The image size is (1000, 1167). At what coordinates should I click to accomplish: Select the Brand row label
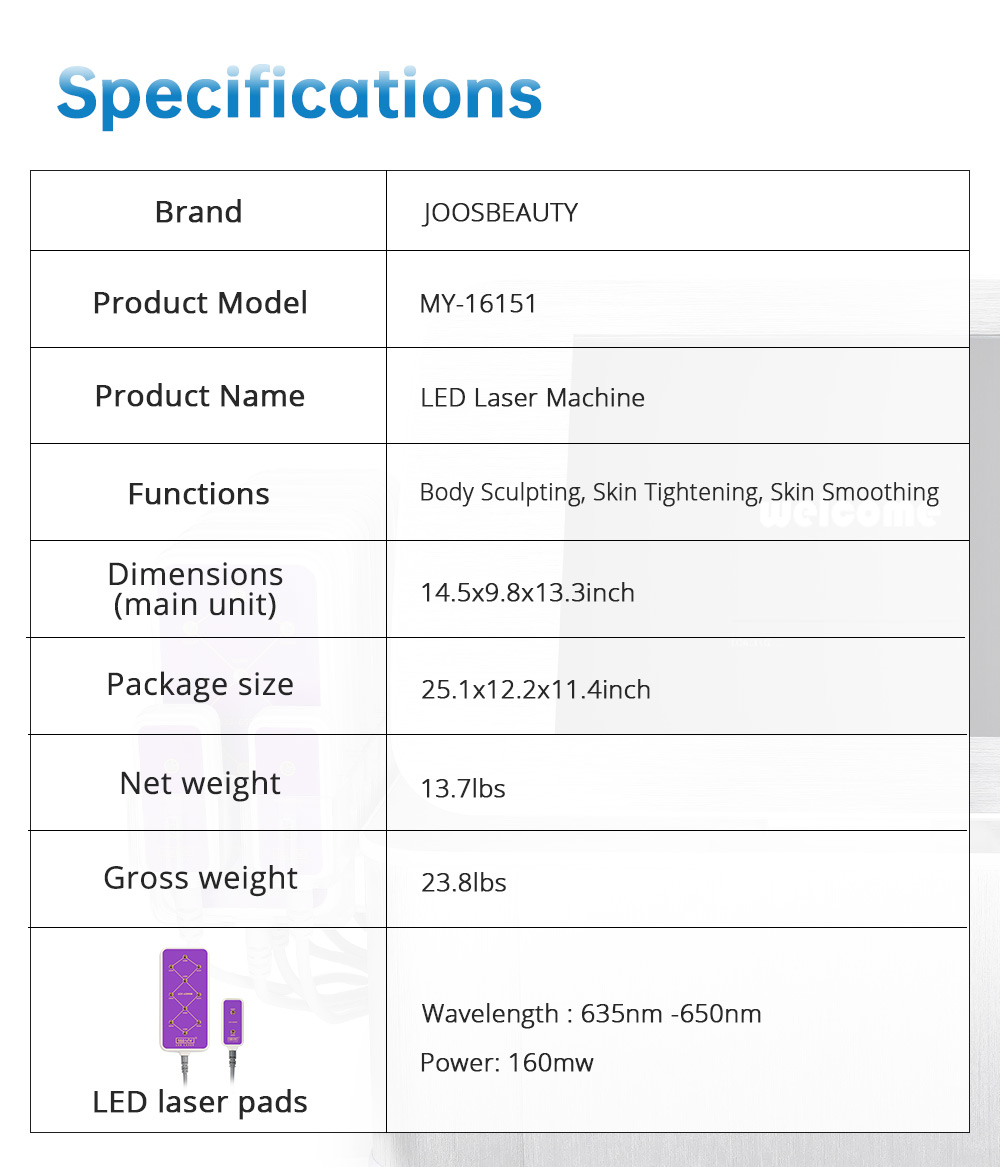(198, 212)
